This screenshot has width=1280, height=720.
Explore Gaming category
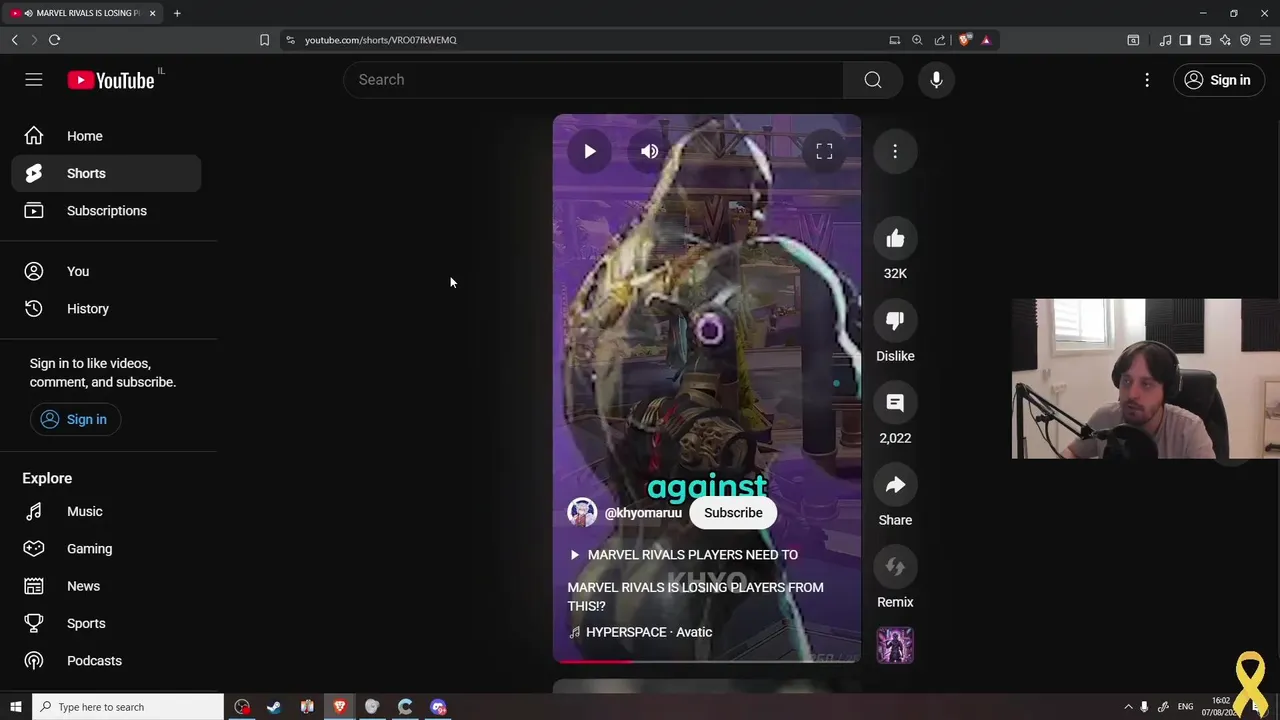tap(106, 549)
